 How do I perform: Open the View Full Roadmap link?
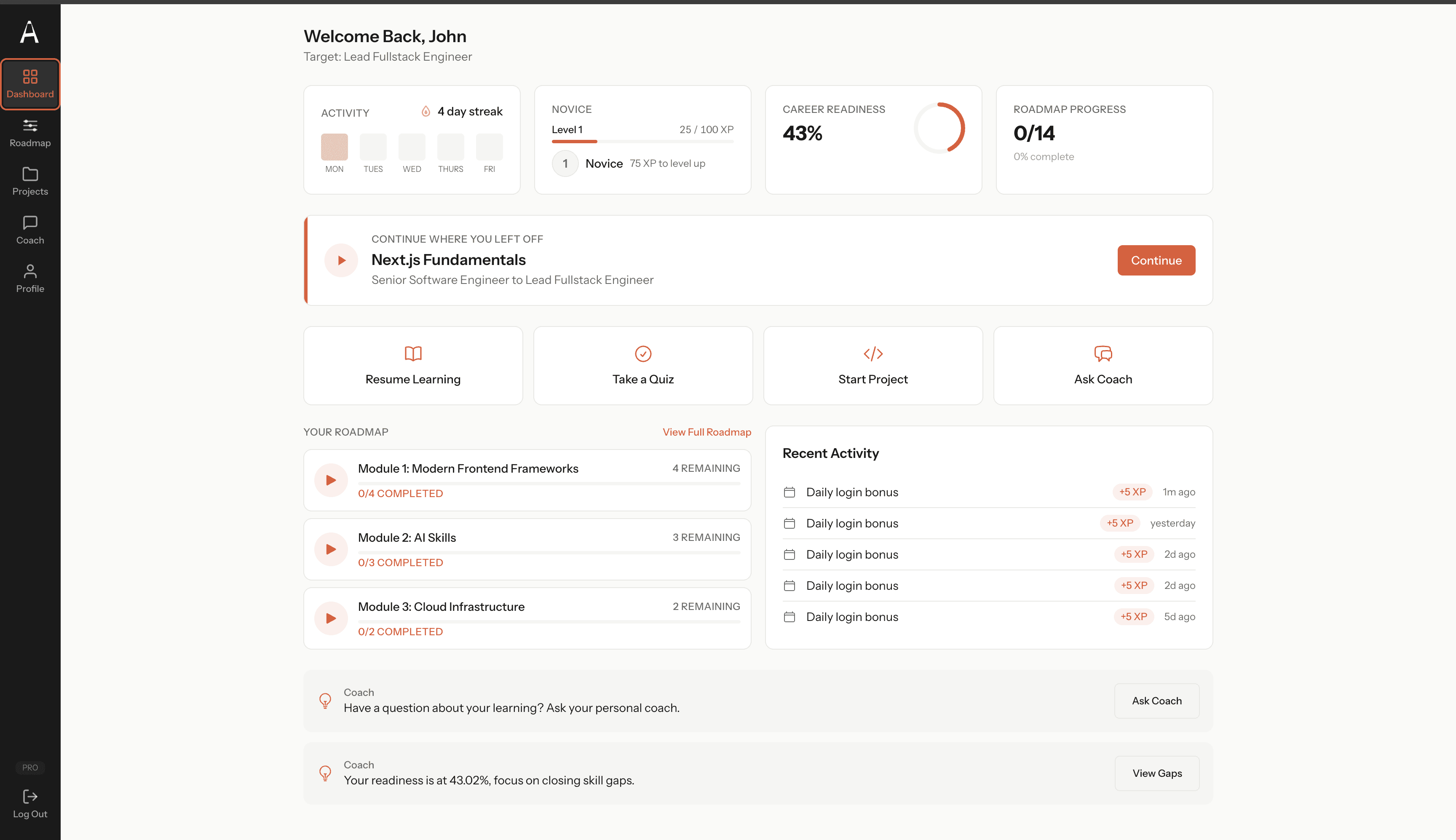707,432
